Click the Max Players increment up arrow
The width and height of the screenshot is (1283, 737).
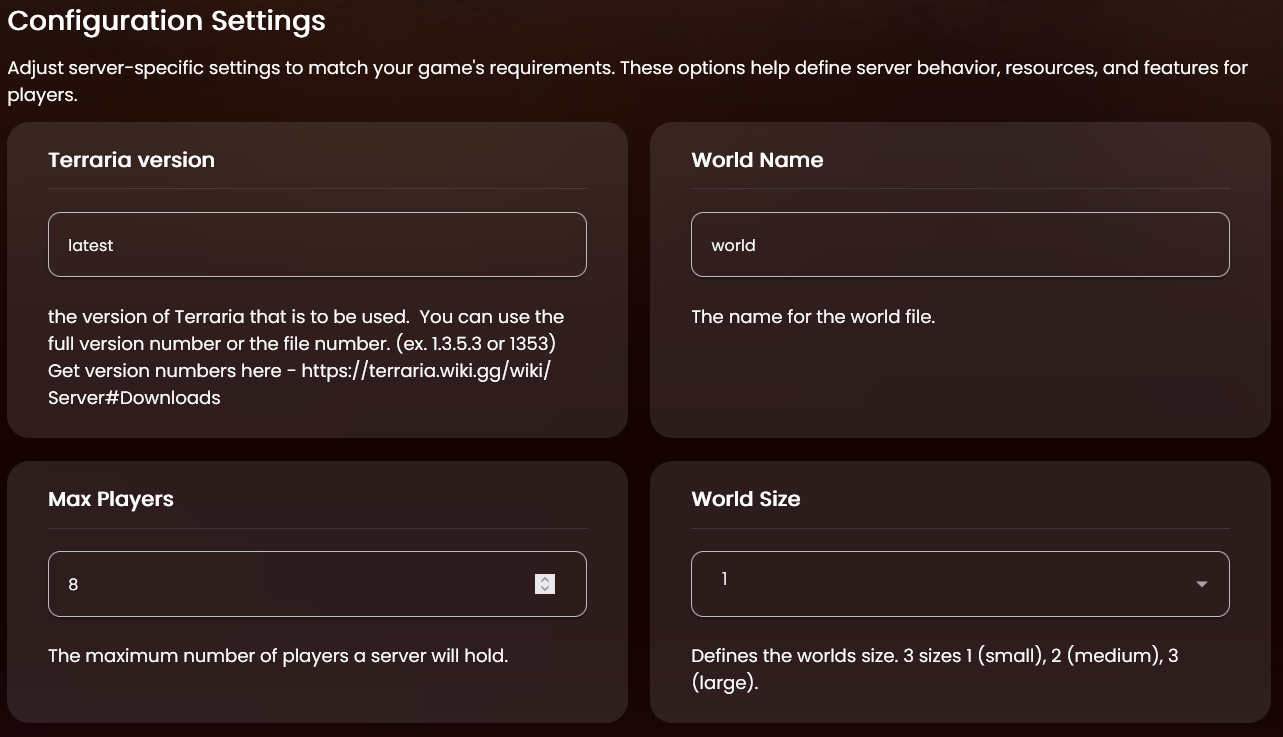(x=545, y=579)
